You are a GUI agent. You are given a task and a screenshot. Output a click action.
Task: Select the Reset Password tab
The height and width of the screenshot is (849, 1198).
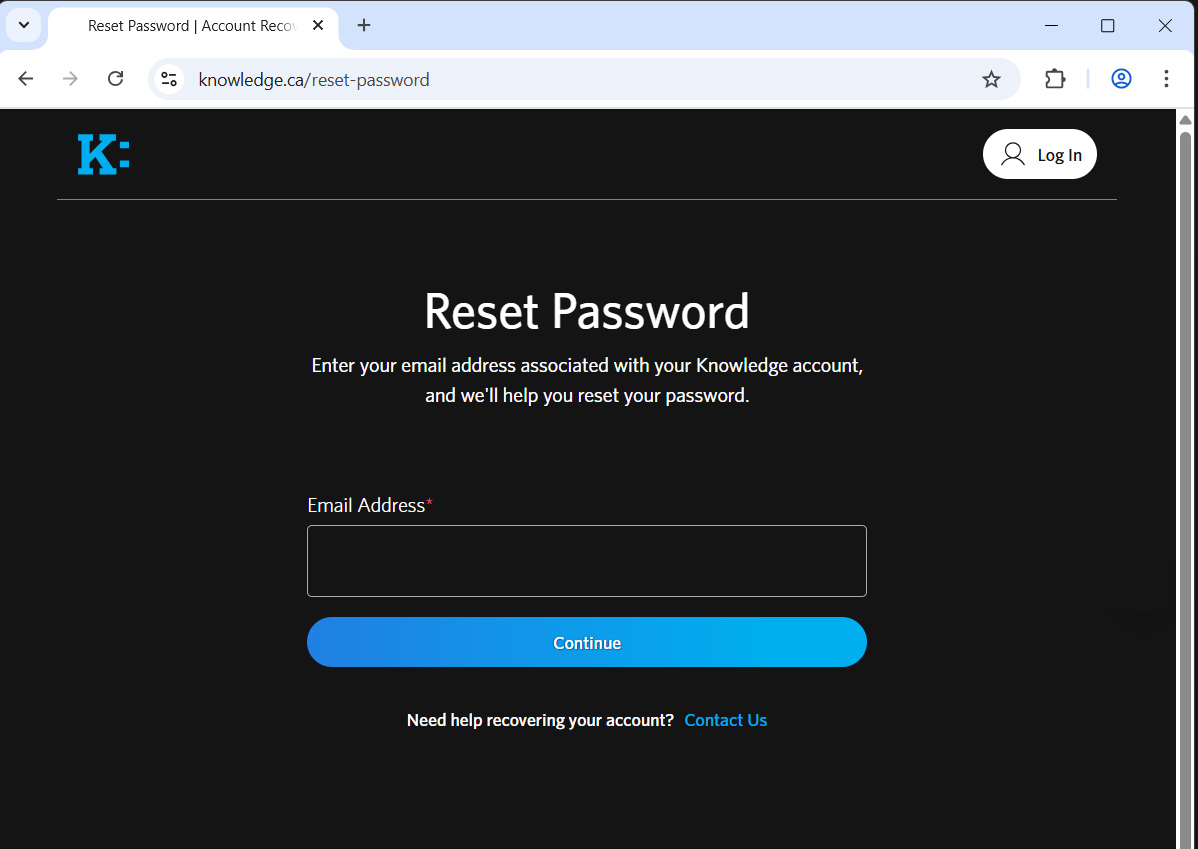click(x=190, y=26)
